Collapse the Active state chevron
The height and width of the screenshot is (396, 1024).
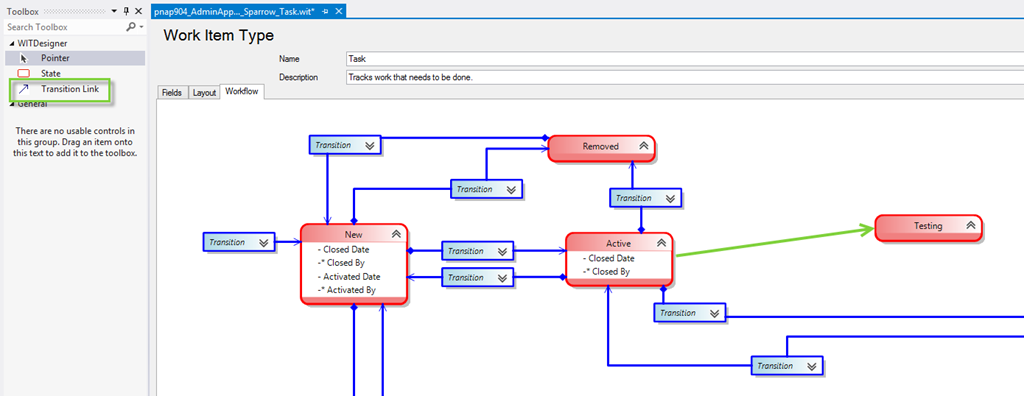coord(661,243)
